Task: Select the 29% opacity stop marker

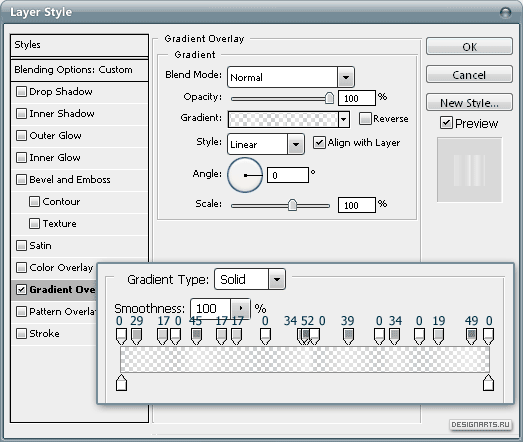Action: pyautogui.click(x=136, y=336)
